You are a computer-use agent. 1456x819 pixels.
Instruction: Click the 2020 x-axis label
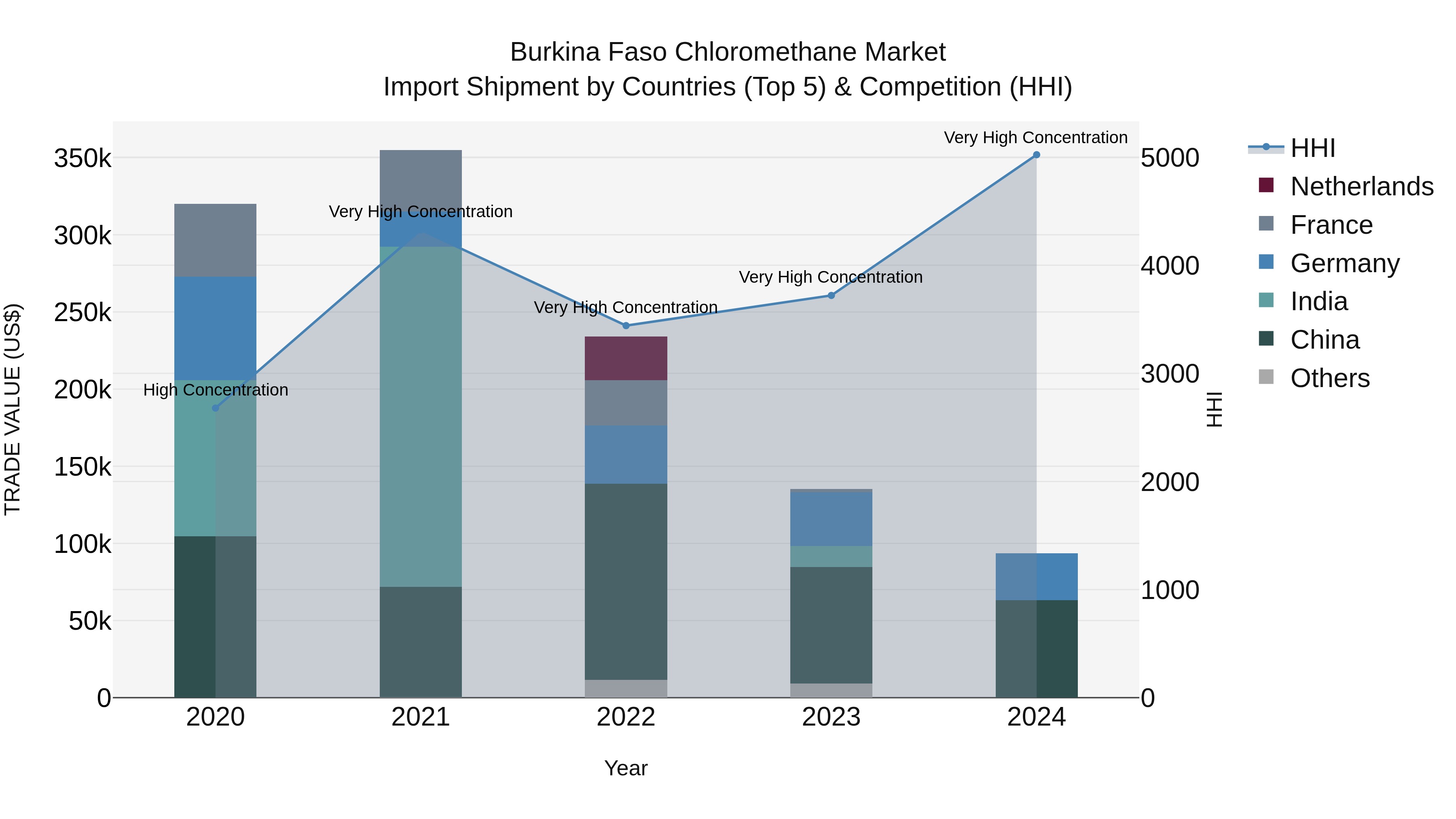[x=215, y=717]
